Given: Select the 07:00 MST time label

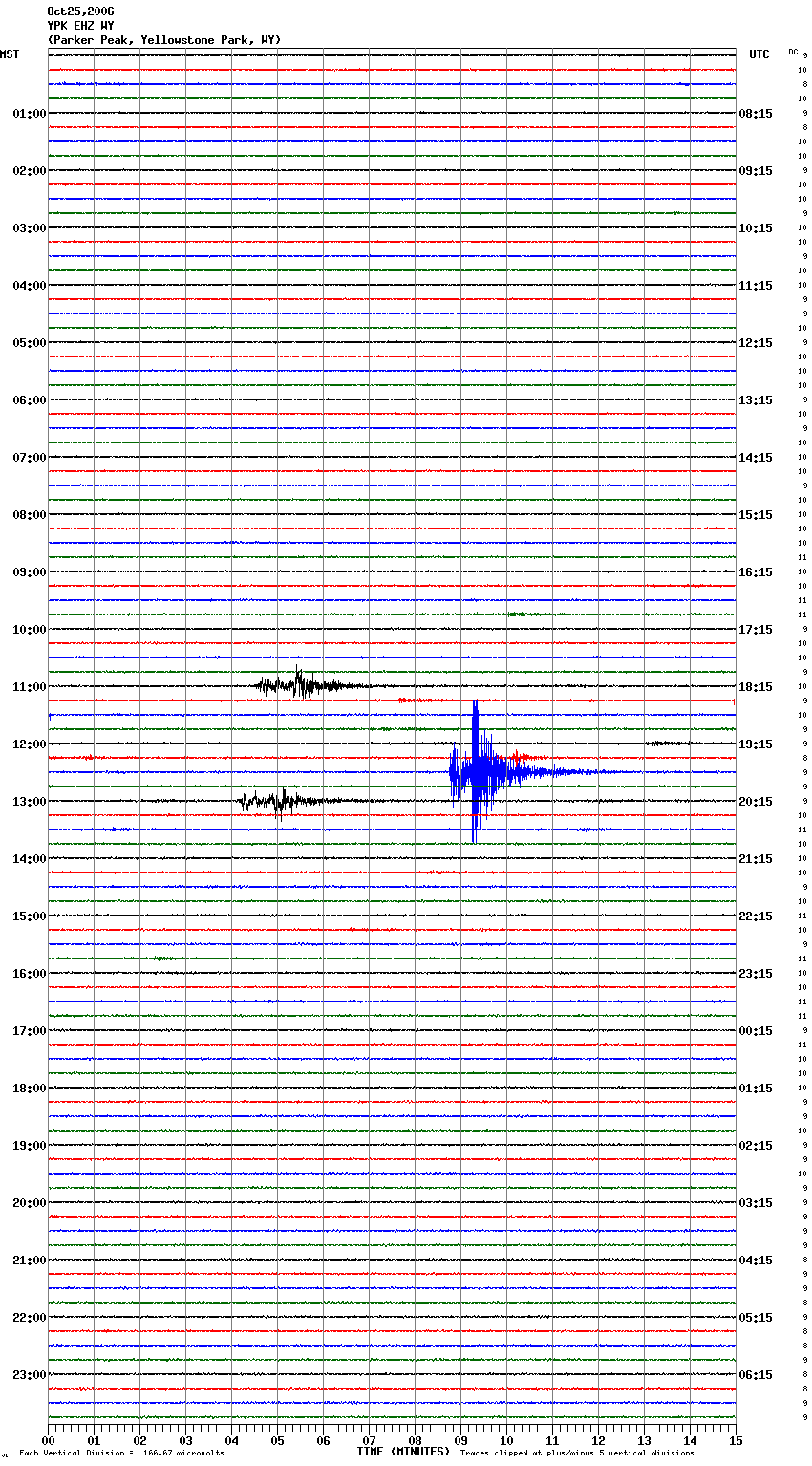Looking at the screenshot, I should (30, 458).
